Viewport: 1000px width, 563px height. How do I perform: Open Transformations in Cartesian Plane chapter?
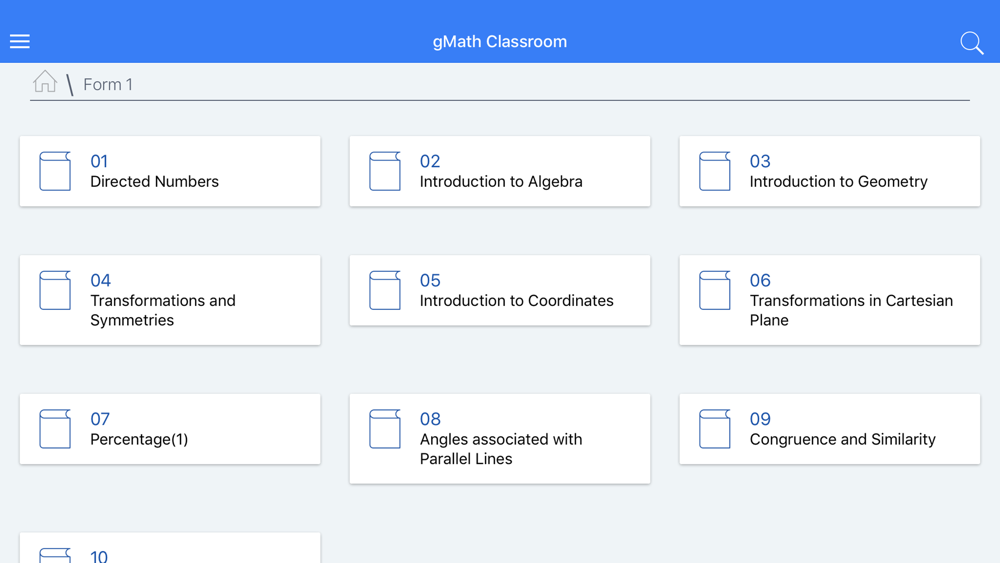851,310
